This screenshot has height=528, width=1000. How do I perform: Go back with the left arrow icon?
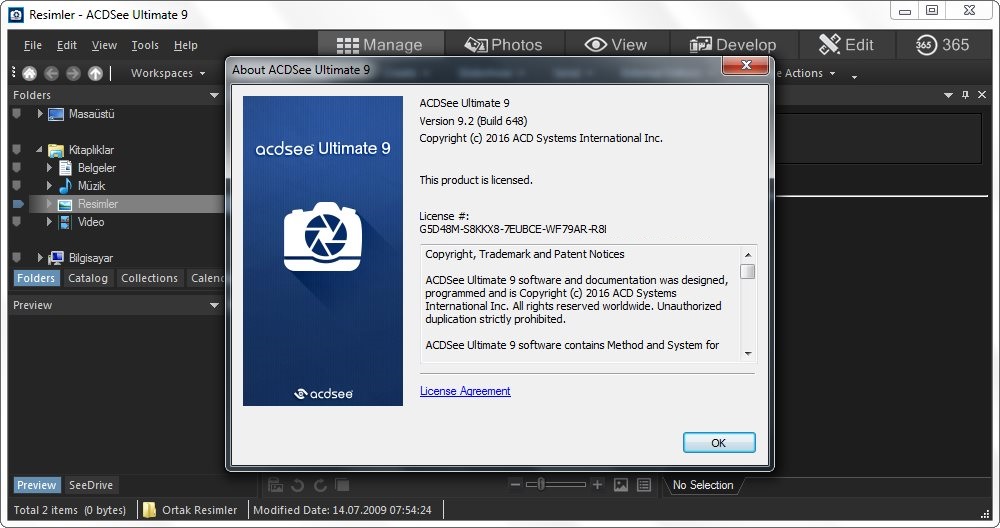(x=52, y=73)
